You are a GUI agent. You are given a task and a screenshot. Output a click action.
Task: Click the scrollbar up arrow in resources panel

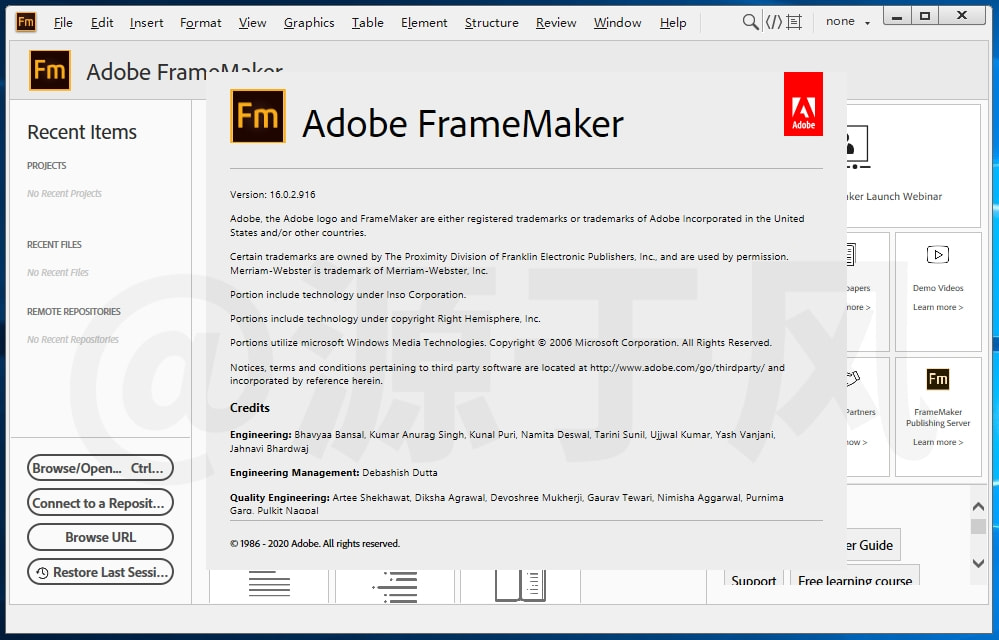[x=978, y=506]
